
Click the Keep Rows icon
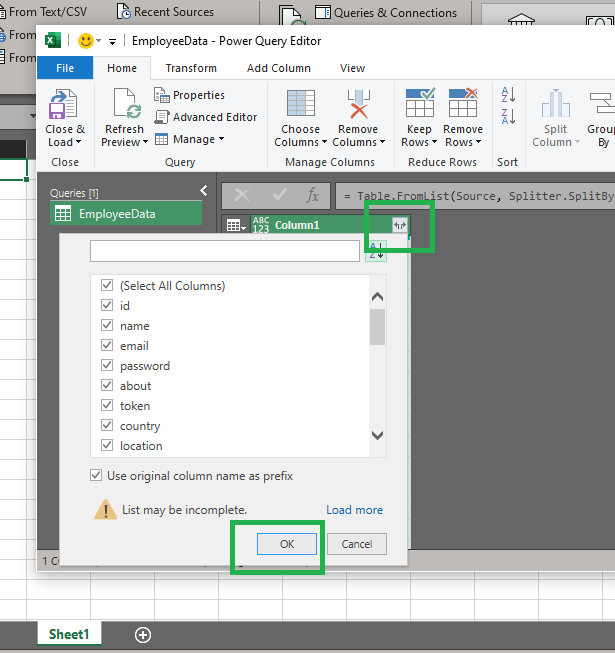420,102
